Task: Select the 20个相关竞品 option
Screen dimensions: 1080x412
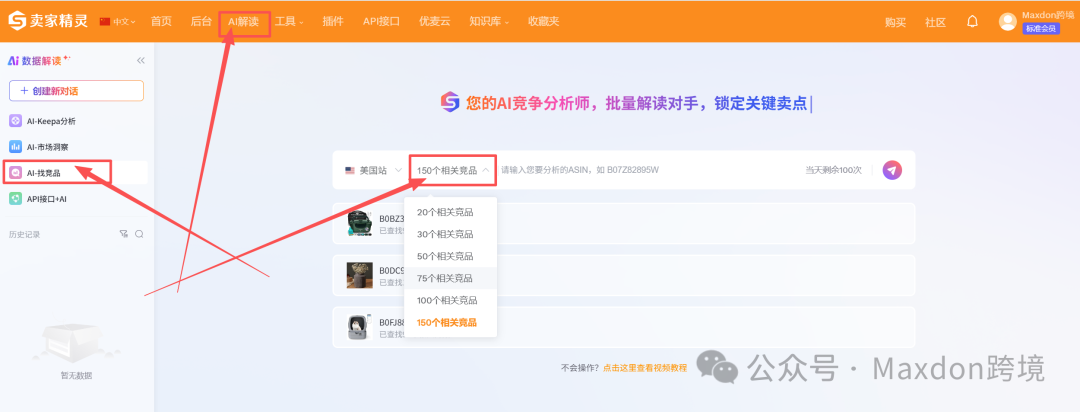Action: (x=446, y=212)
